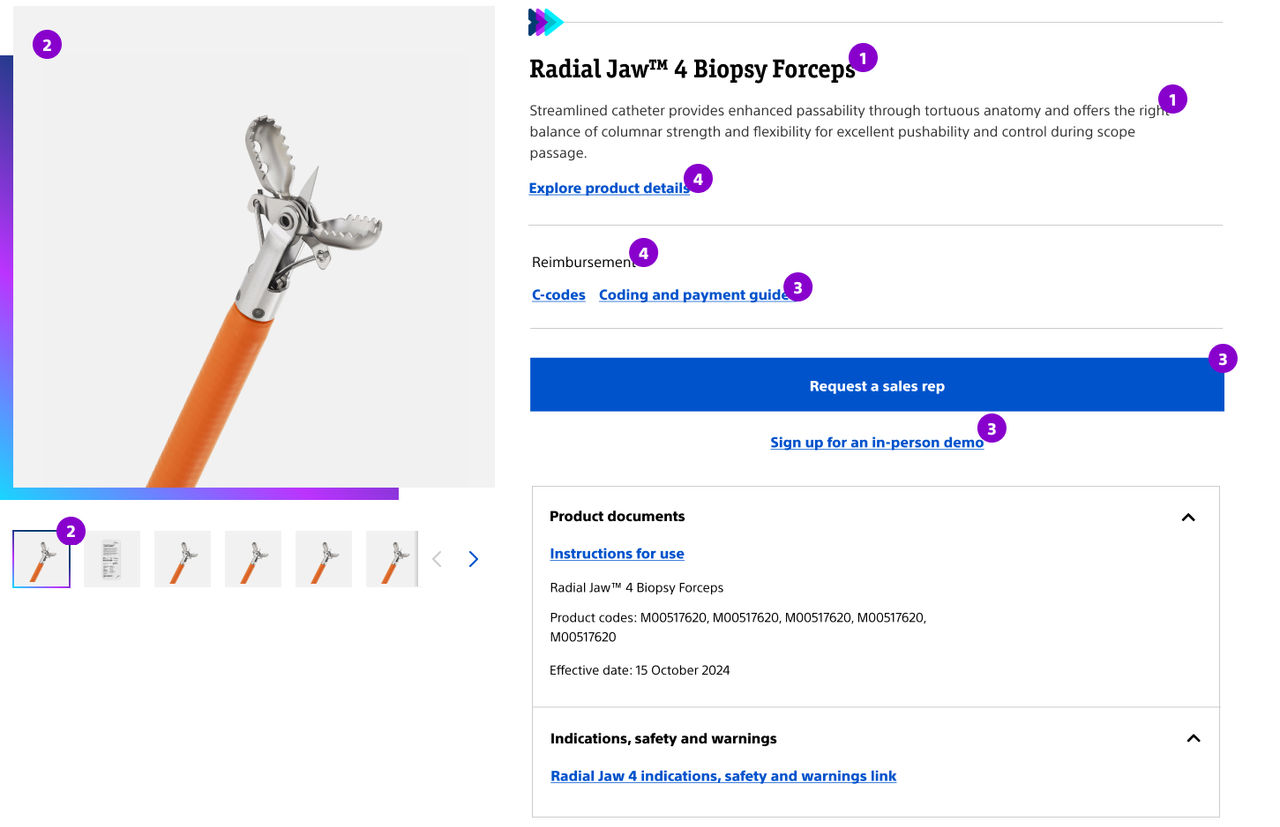Click the grayed left arrow of the carousel
1280x827 pixels.
pos(437,559)
